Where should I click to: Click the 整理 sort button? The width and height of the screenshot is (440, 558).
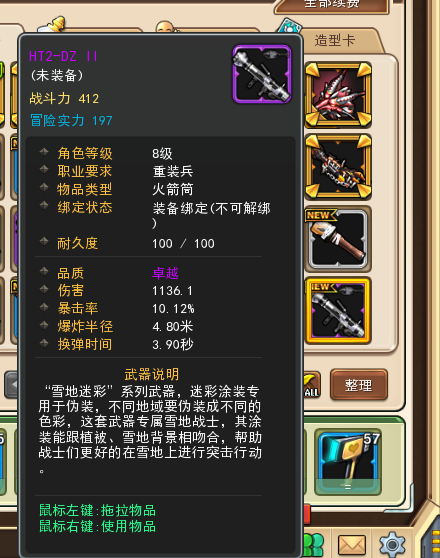coord(358,385)
